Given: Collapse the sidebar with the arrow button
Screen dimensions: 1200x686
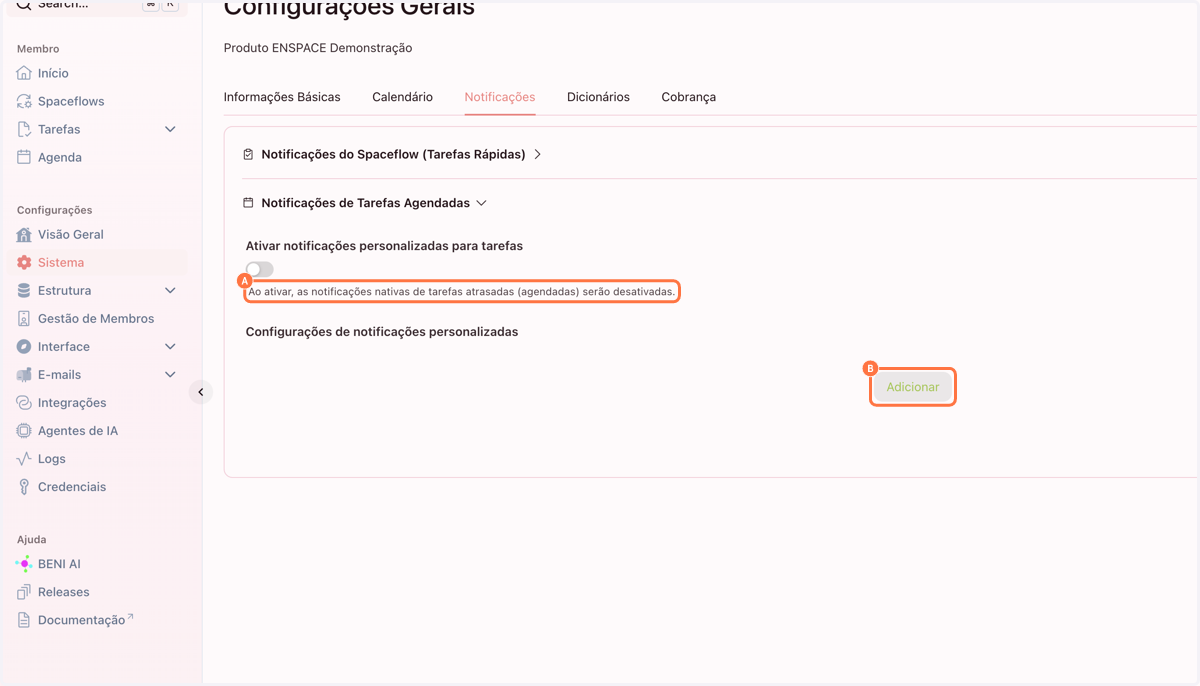Looking at the screenshot, I should pos(201,392).
